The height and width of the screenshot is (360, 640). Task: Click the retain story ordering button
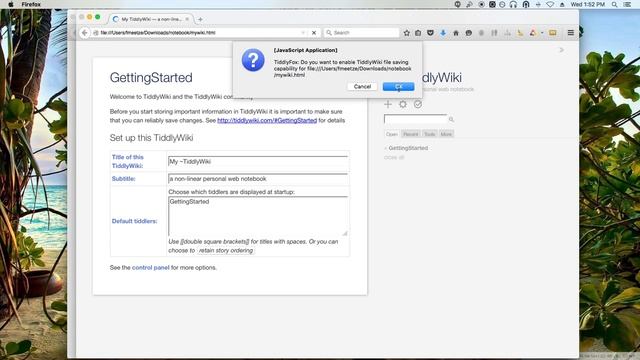coord(226,251)
